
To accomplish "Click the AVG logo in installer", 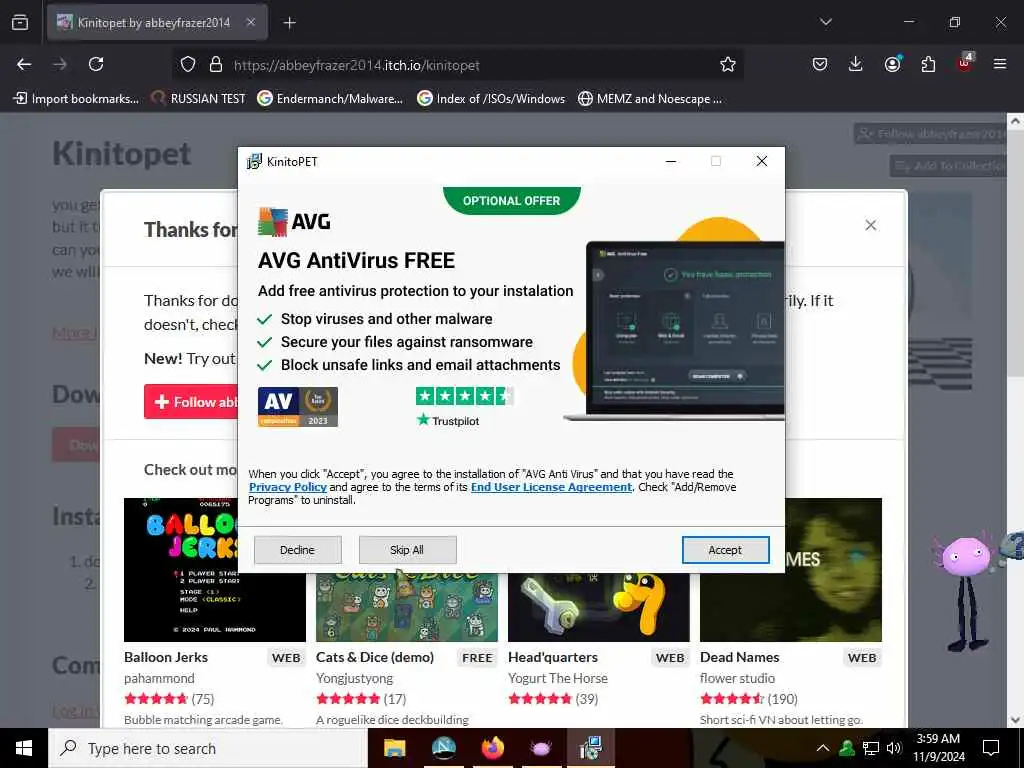I will (x=294, y=221).
